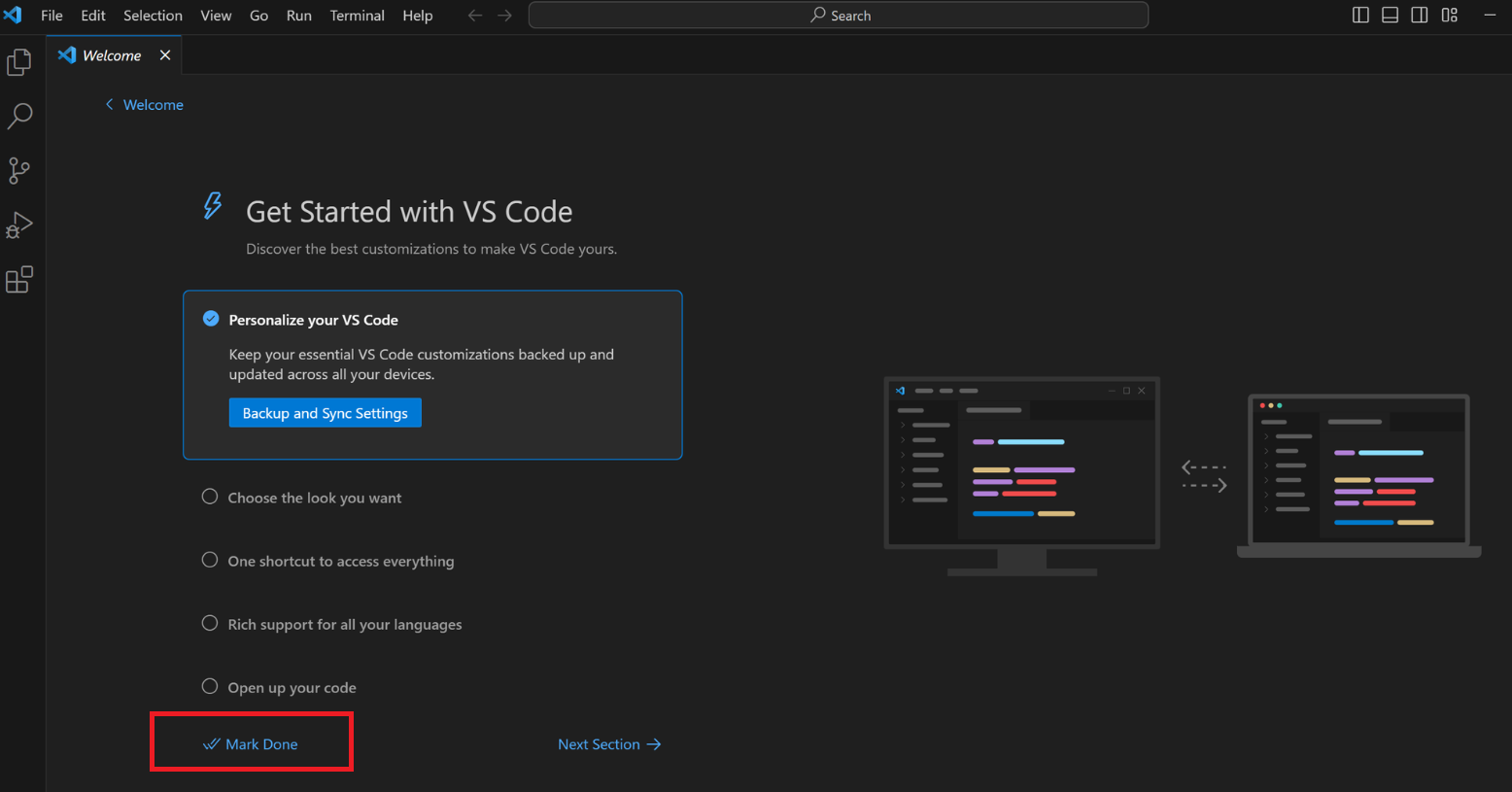
Task: Click the Search command center box
Action: 839,16
